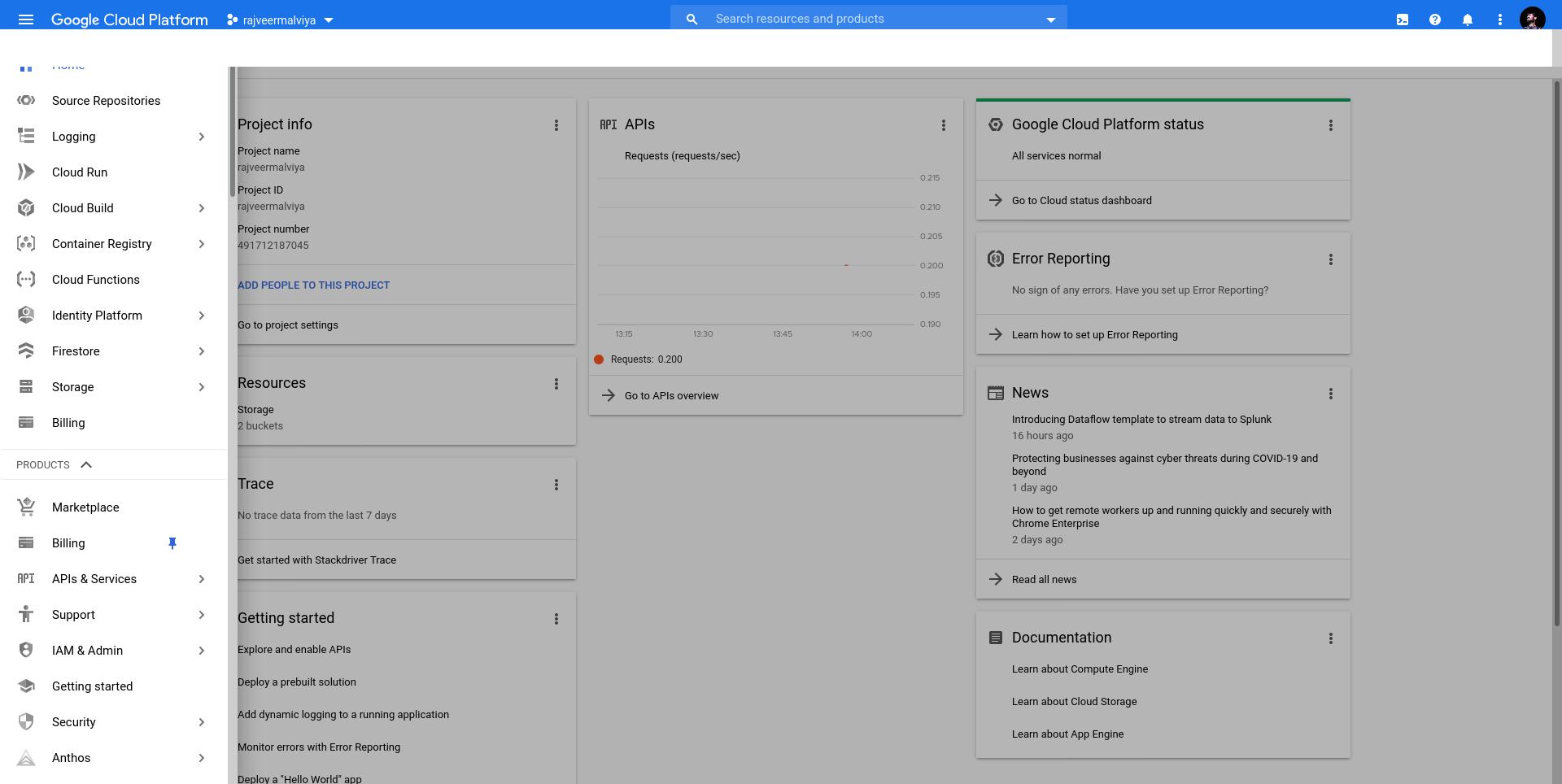This screenshot has width=1562, height=784.
Task: Click the Cloud Run sidebar icon
Action: (26, 172)
